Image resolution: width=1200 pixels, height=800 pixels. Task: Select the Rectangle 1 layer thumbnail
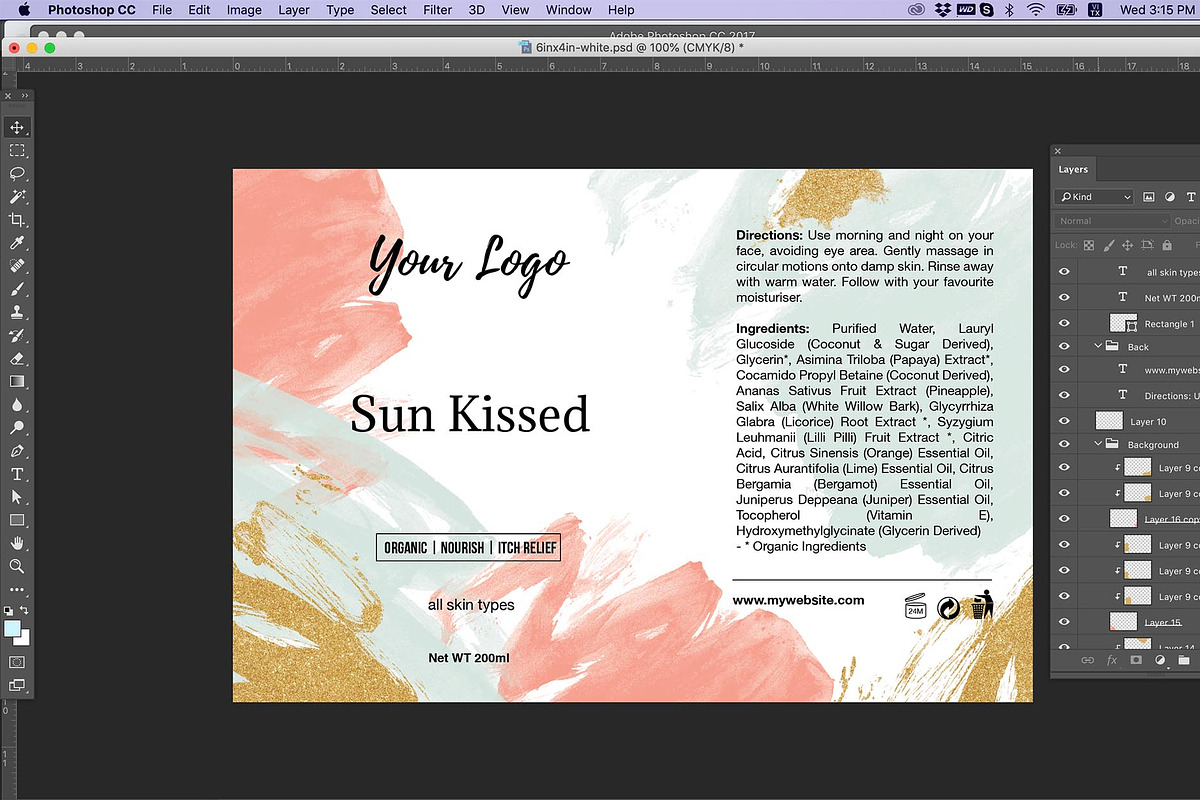point(1125,324)
